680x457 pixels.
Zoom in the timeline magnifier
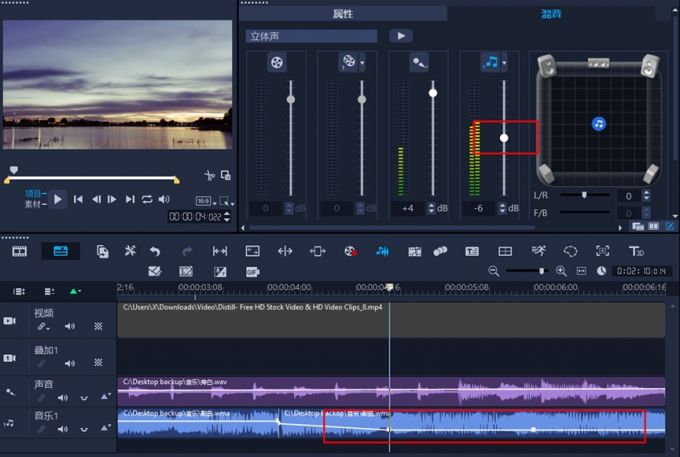coord(561,271)
